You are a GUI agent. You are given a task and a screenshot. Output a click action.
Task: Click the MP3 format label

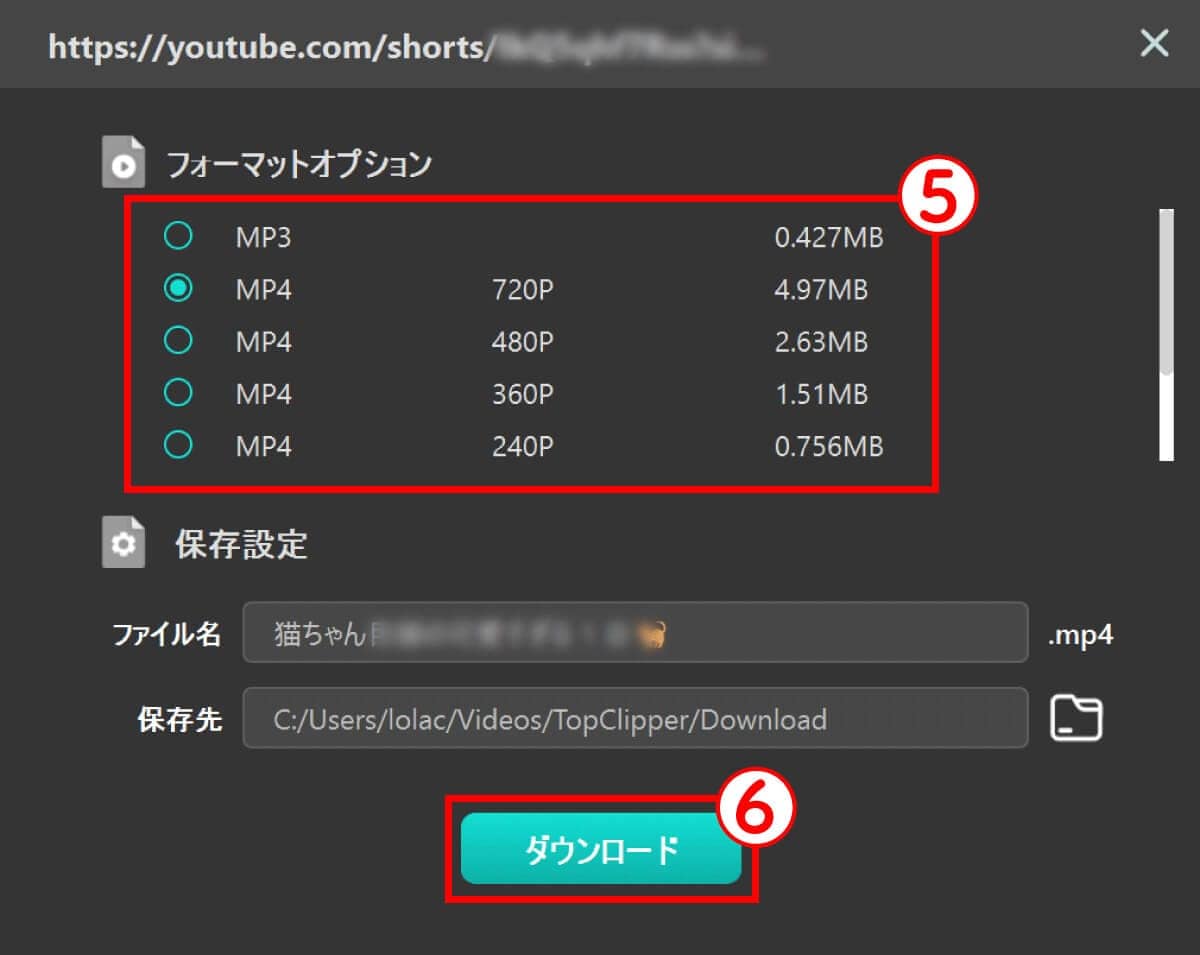[x=263, y=238]
